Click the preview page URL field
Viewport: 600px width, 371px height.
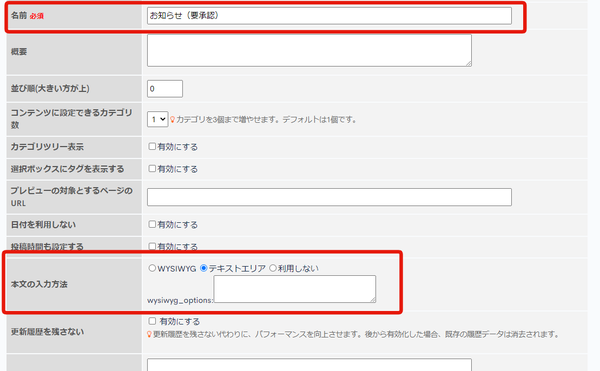click(329, 197)
